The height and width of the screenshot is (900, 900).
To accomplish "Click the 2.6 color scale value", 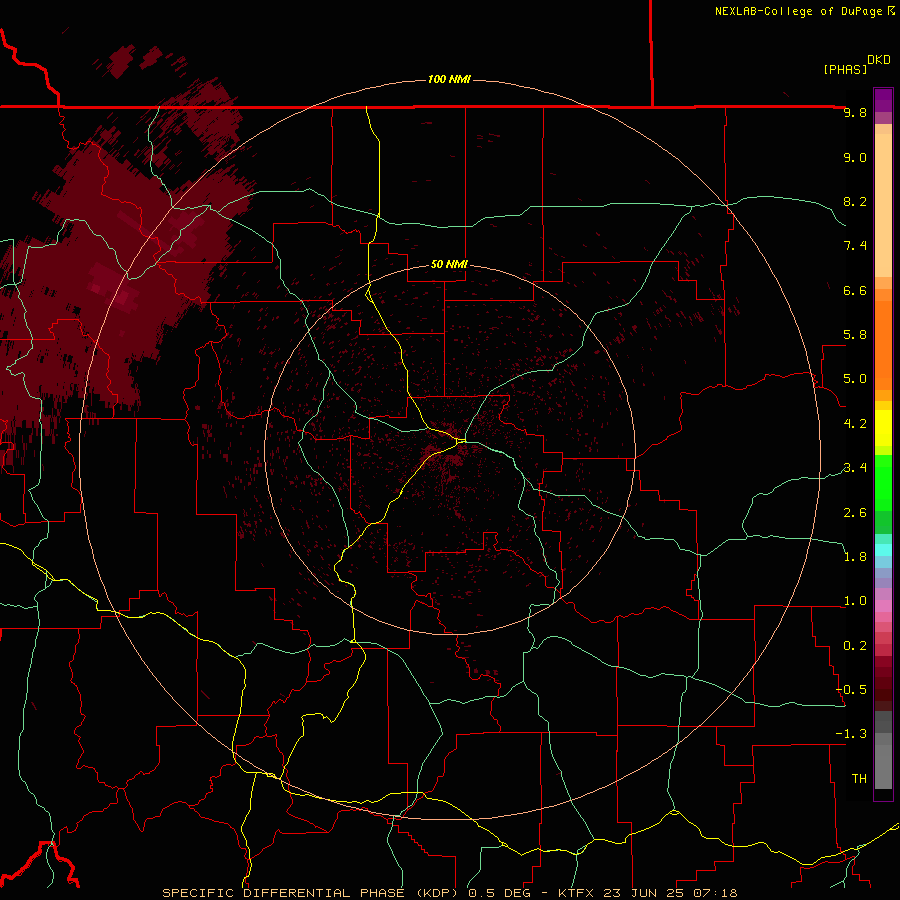I will pyautogui.click(x=855, y=513).
